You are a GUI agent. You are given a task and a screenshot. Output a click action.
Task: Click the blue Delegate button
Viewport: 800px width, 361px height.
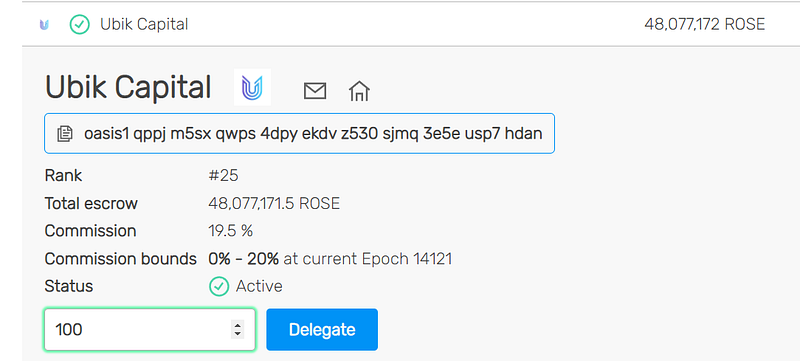pyautogui.click(x=322, y=329)
